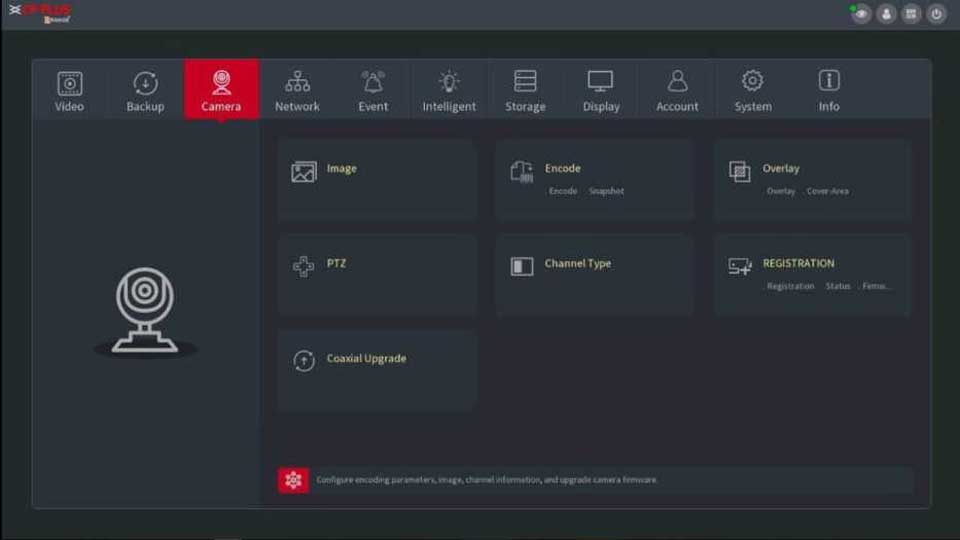Click the Snapshot link under Encode
Viewport: 960px width, 540px height.
click(606, 191)
